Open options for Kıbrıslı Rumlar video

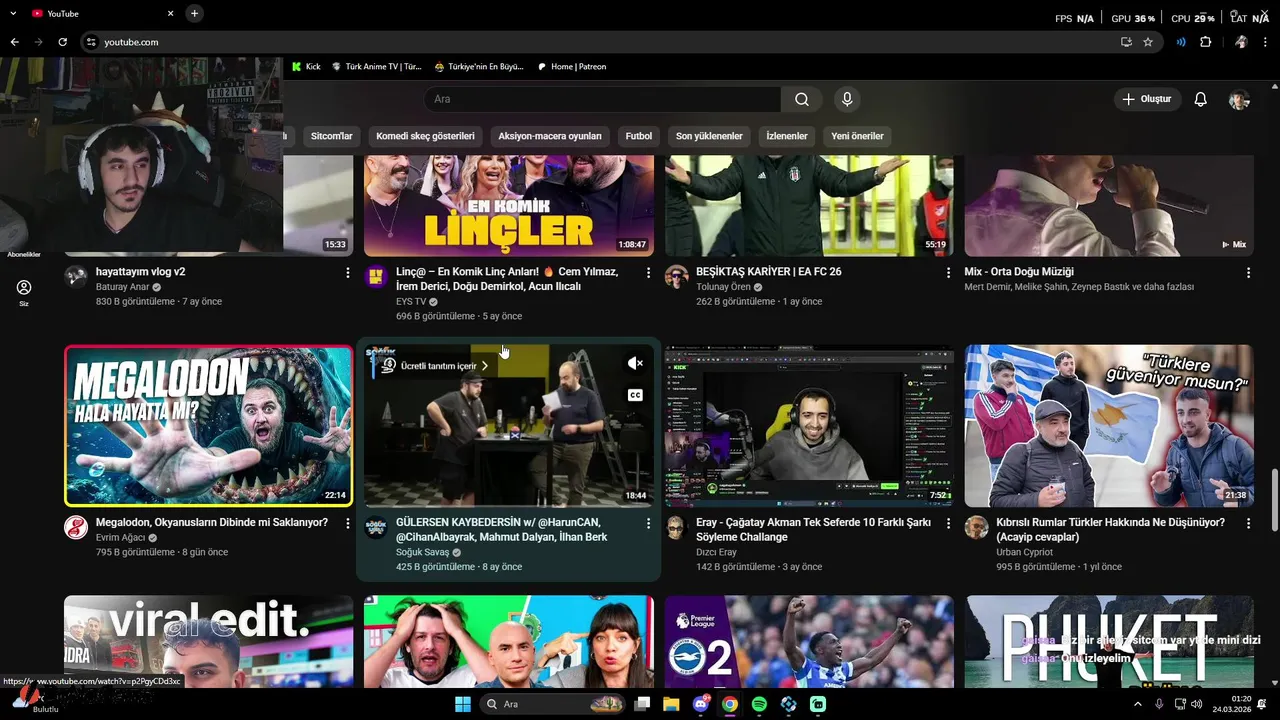1248,524
